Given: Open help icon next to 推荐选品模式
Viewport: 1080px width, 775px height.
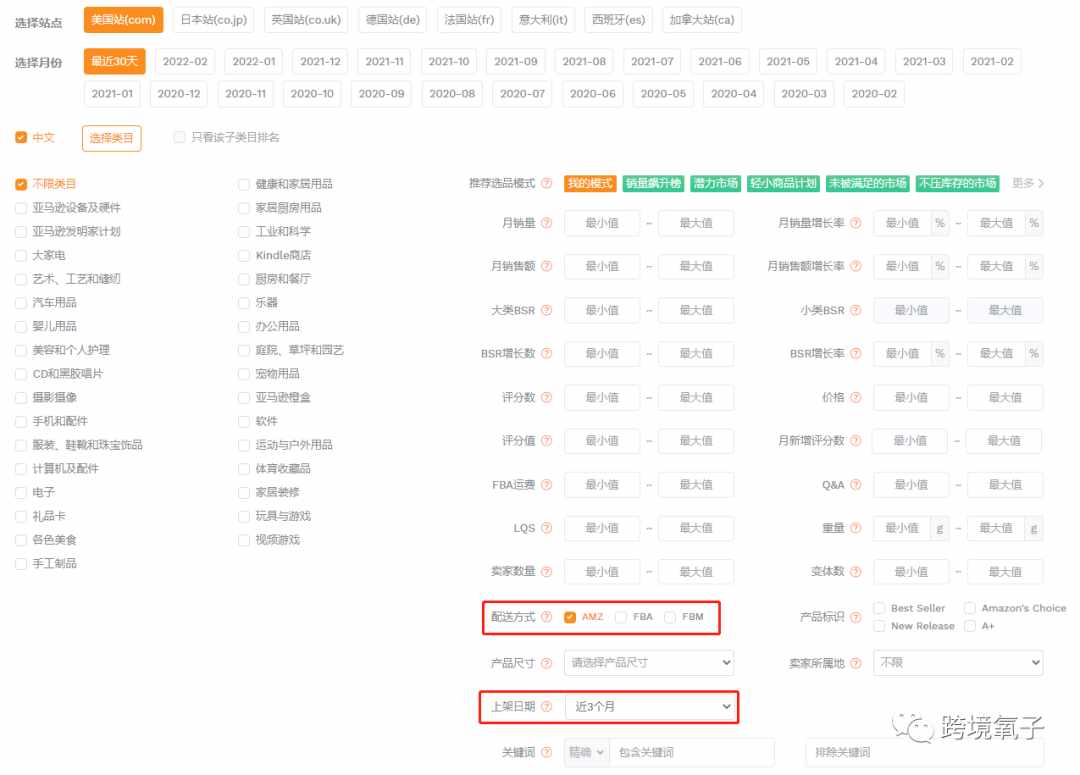Looking at the screenshot, I should [x=546, y=183].
